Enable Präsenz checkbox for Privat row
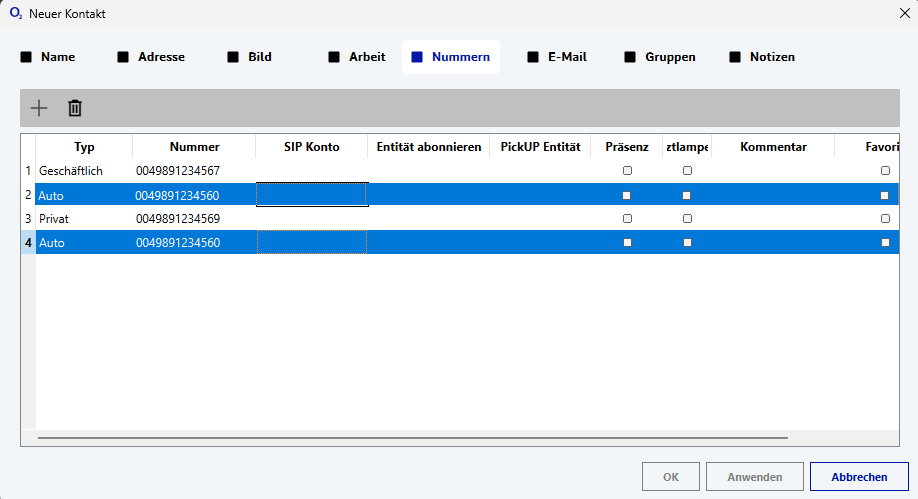This screenshot has width=918, height=499. click(x=627, y=219)
